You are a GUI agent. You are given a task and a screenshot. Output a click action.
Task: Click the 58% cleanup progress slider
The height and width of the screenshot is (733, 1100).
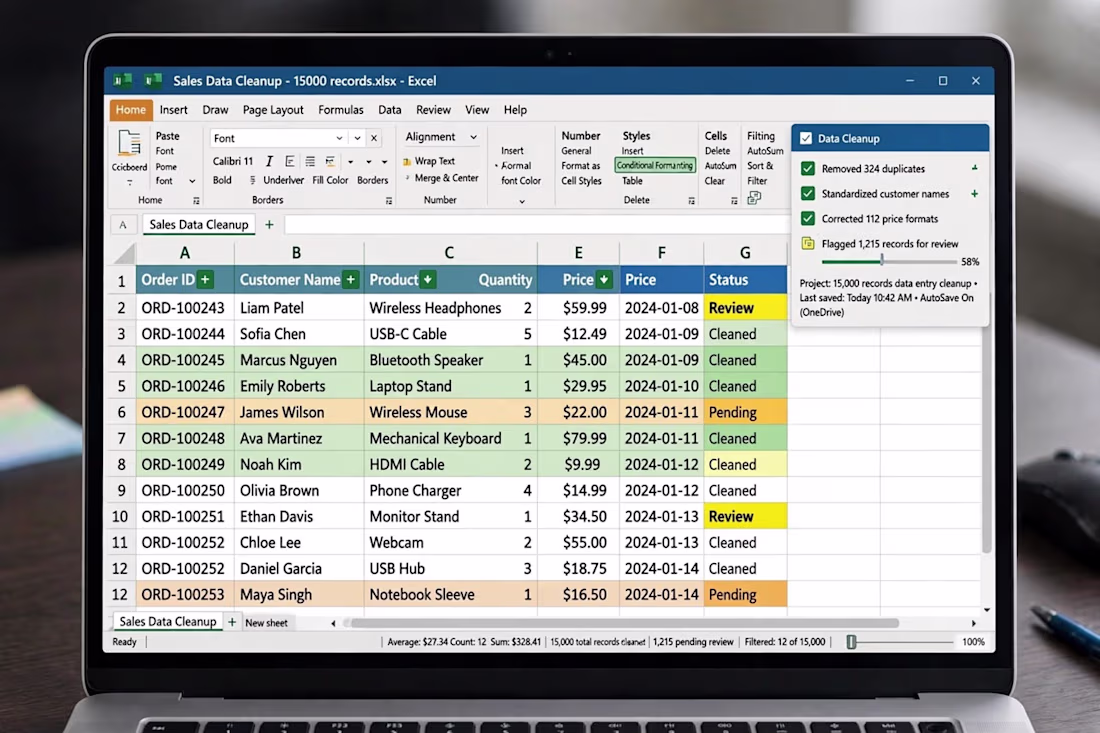point(889,262)
